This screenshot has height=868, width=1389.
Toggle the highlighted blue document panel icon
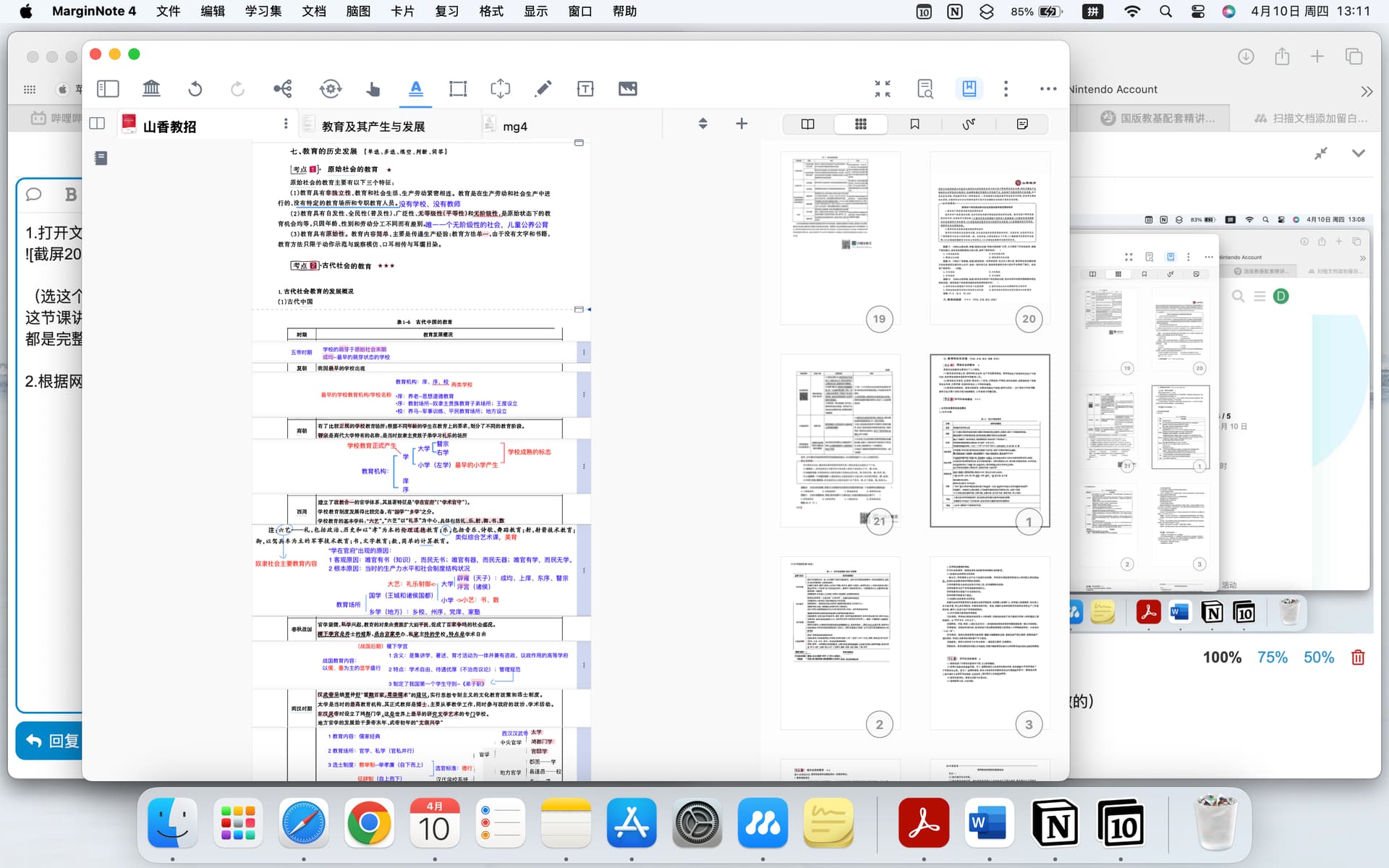tap(969, 88)
